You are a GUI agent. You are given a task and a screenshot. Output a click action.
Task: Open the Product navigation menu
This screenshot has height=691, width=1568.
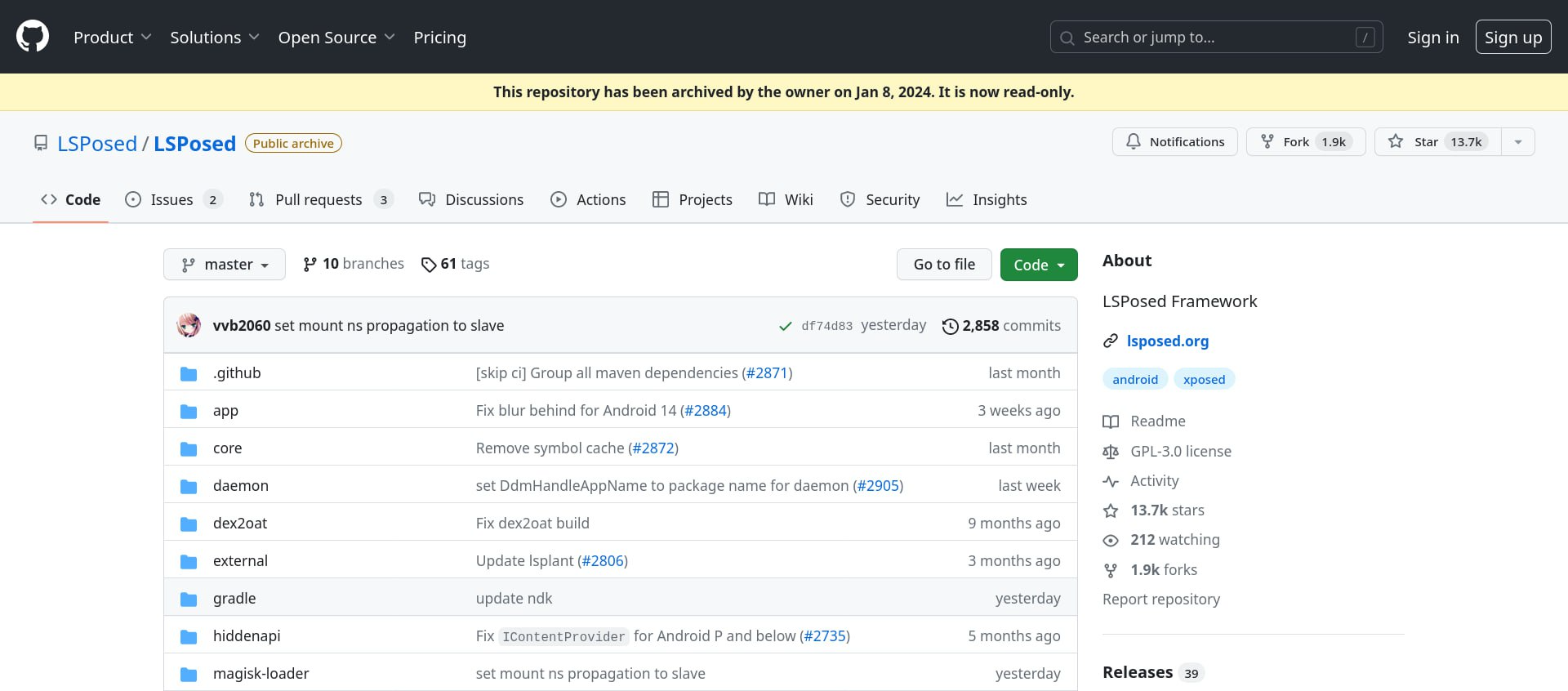[x=112, y=38]
